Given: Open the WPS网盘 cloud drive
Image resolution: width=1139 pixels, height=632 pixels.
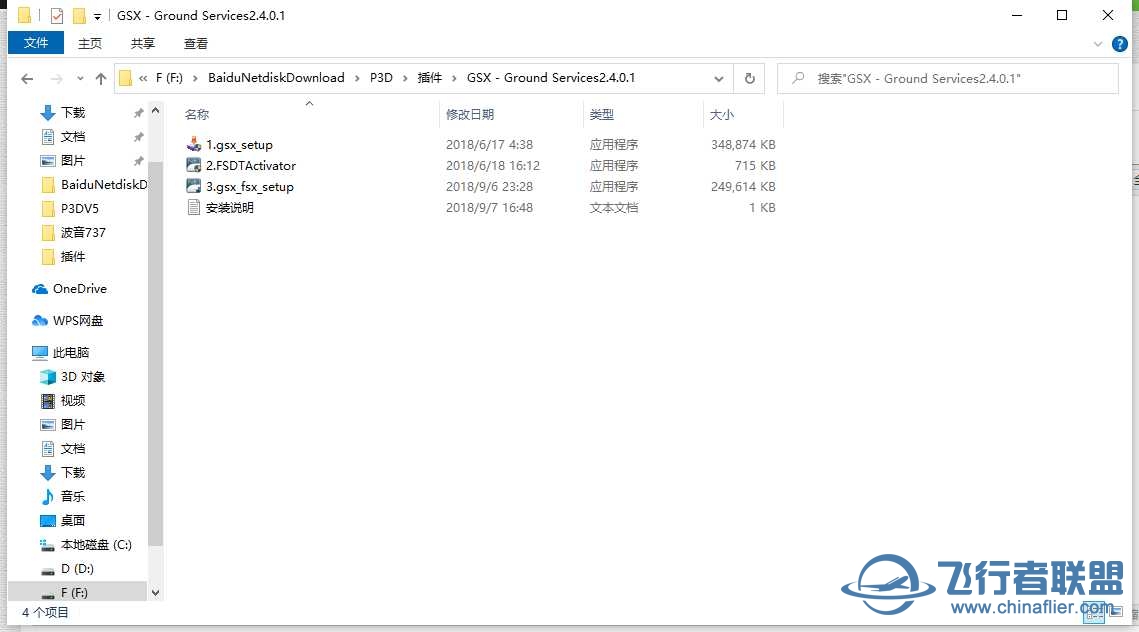Looking at the screenshot, I should [68, 320].
